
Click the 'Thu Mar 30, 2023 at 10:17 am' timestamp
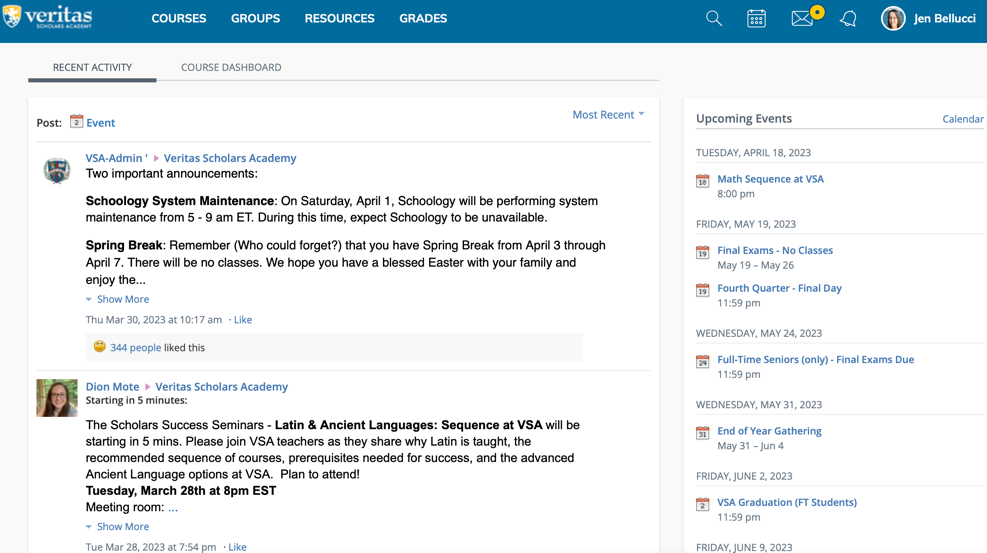click(x=154, y=320)
